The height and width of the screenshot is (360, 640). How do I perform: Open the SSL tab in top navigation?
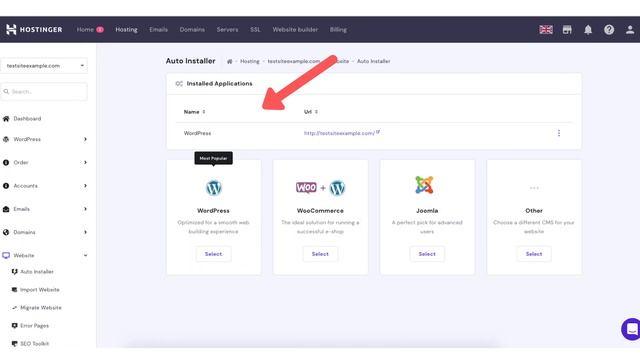pyautogui.click(x=255, y=29)
